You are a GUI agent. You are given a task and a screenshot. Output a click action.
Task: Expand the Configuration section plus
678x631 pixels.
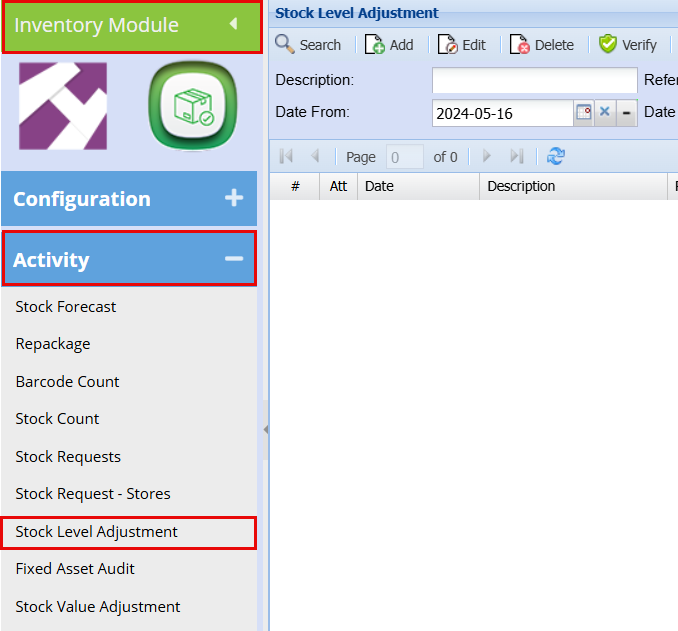click(234, 198)
